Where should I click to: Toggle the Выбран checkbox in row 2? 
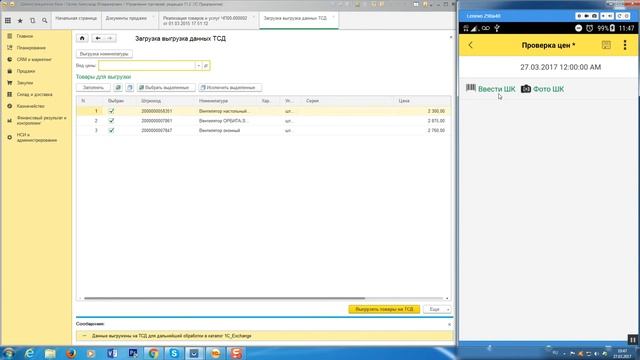(x=111, y=121)
